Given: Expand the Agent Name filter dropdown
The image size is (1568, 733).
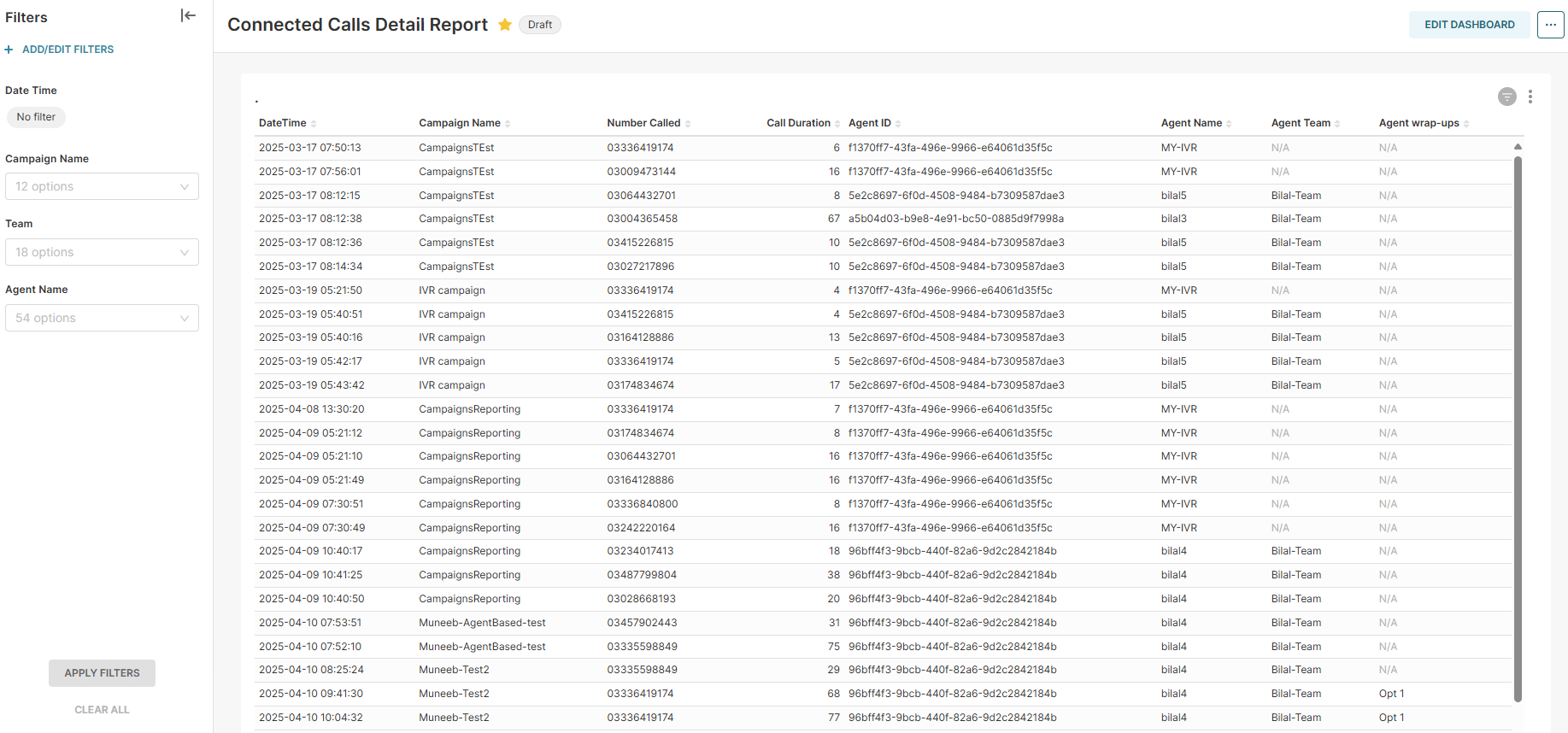Looking at the screenshot, I should tap(102, 318).
